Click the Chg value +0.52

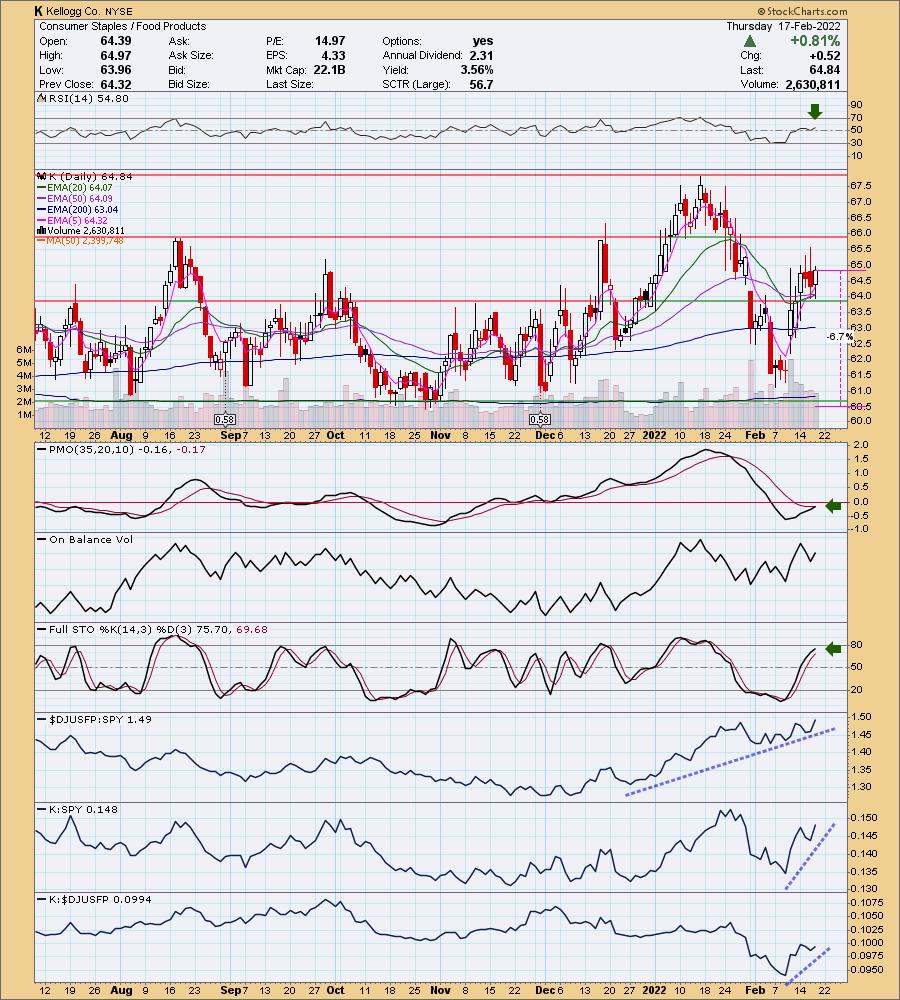(x=825, y=55)
